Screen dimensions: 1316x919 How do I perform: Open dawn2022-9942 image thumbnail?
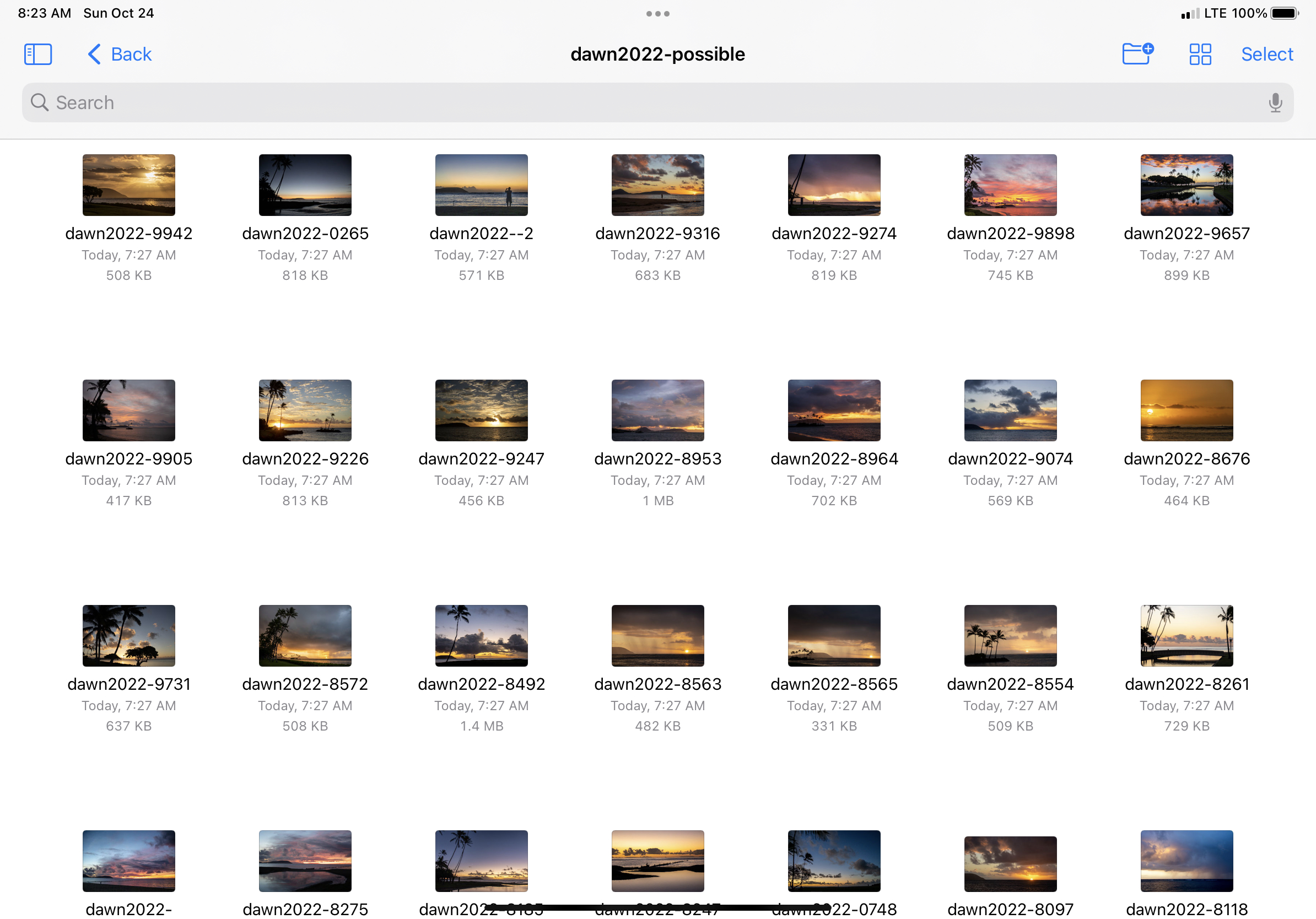128,185
